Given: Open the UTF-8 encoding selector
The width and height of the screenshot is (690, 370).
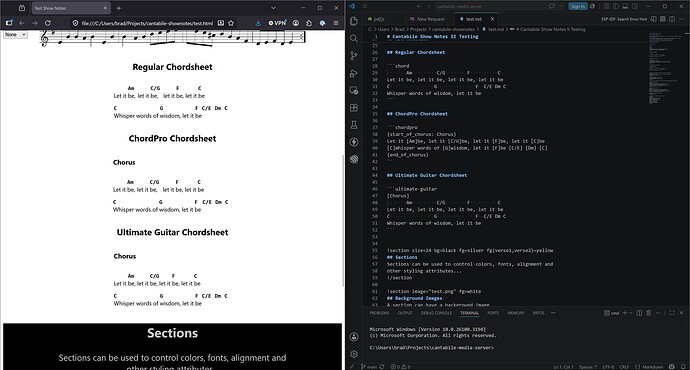Looking at the screenshot, I should (x=608, y=366).
